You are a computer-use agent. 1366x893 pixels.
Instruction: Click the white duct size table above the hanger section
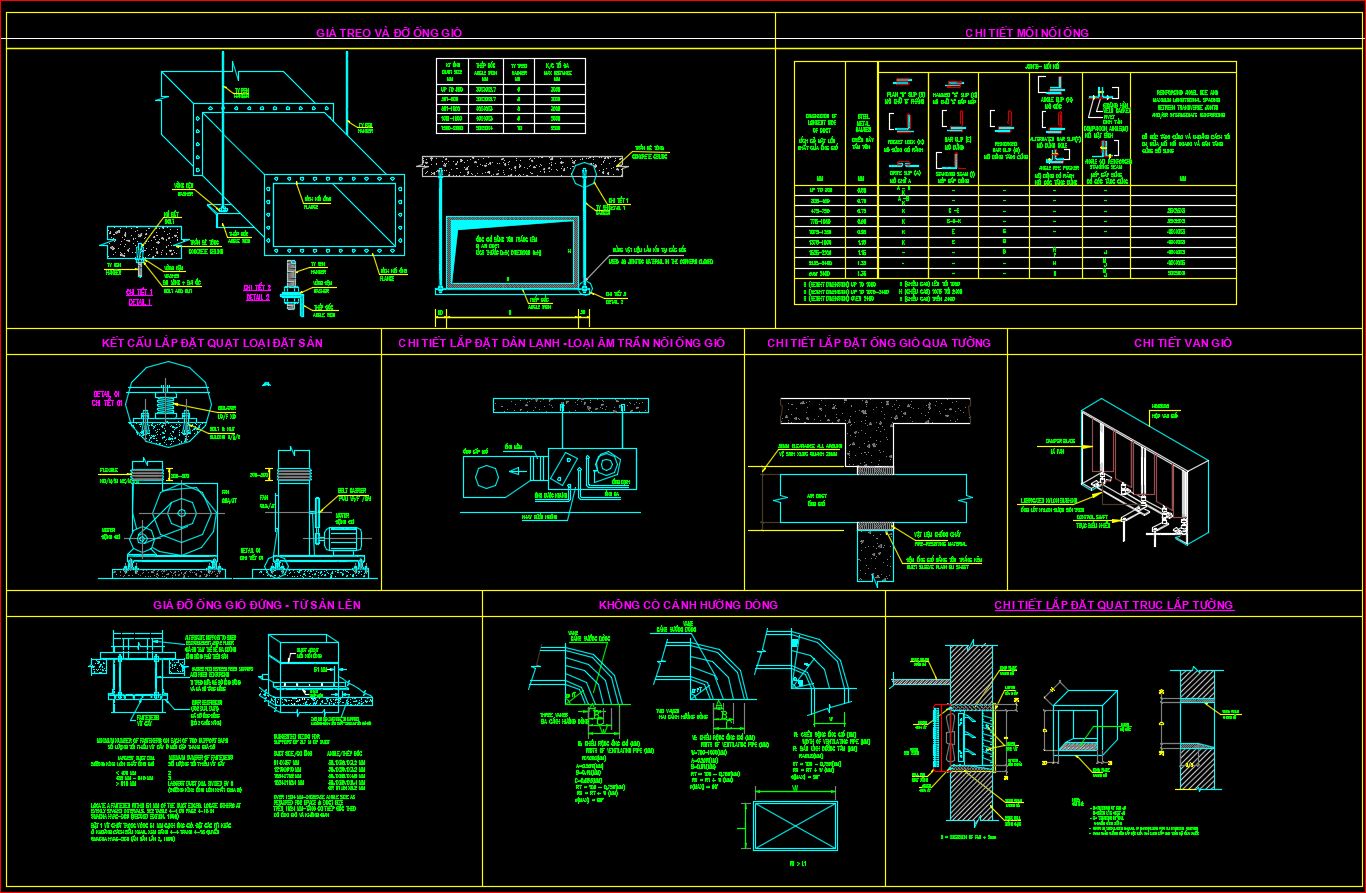(x=511, y=96)
